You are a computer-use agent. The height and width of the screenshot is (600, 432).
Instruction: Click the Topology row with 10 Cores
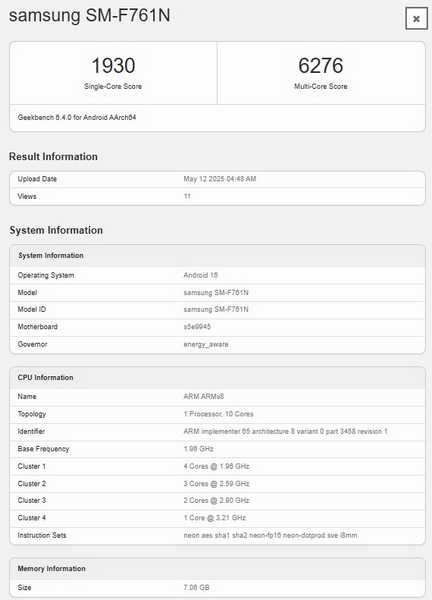coord(217,414)
